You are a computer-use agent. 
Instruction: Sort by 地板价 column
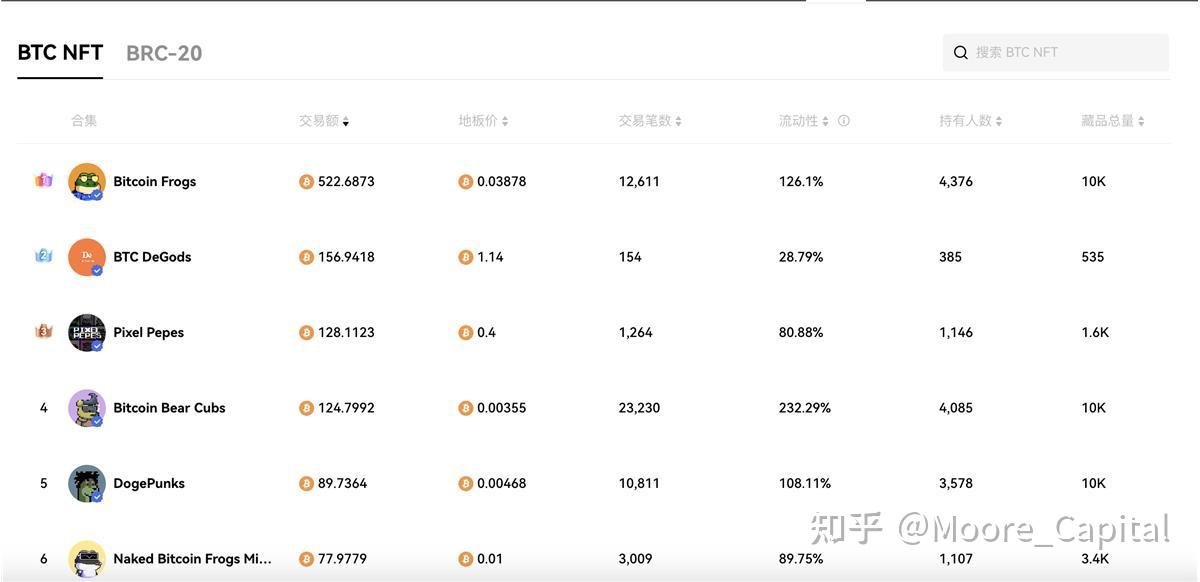pos(483,121)
